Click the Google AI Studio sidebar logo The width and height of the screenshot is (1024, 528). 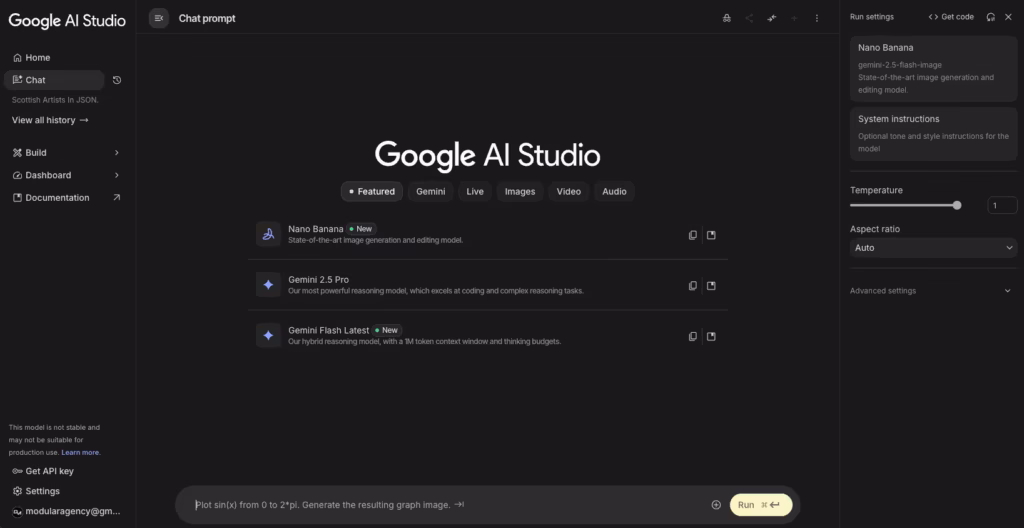coord(67,20)
